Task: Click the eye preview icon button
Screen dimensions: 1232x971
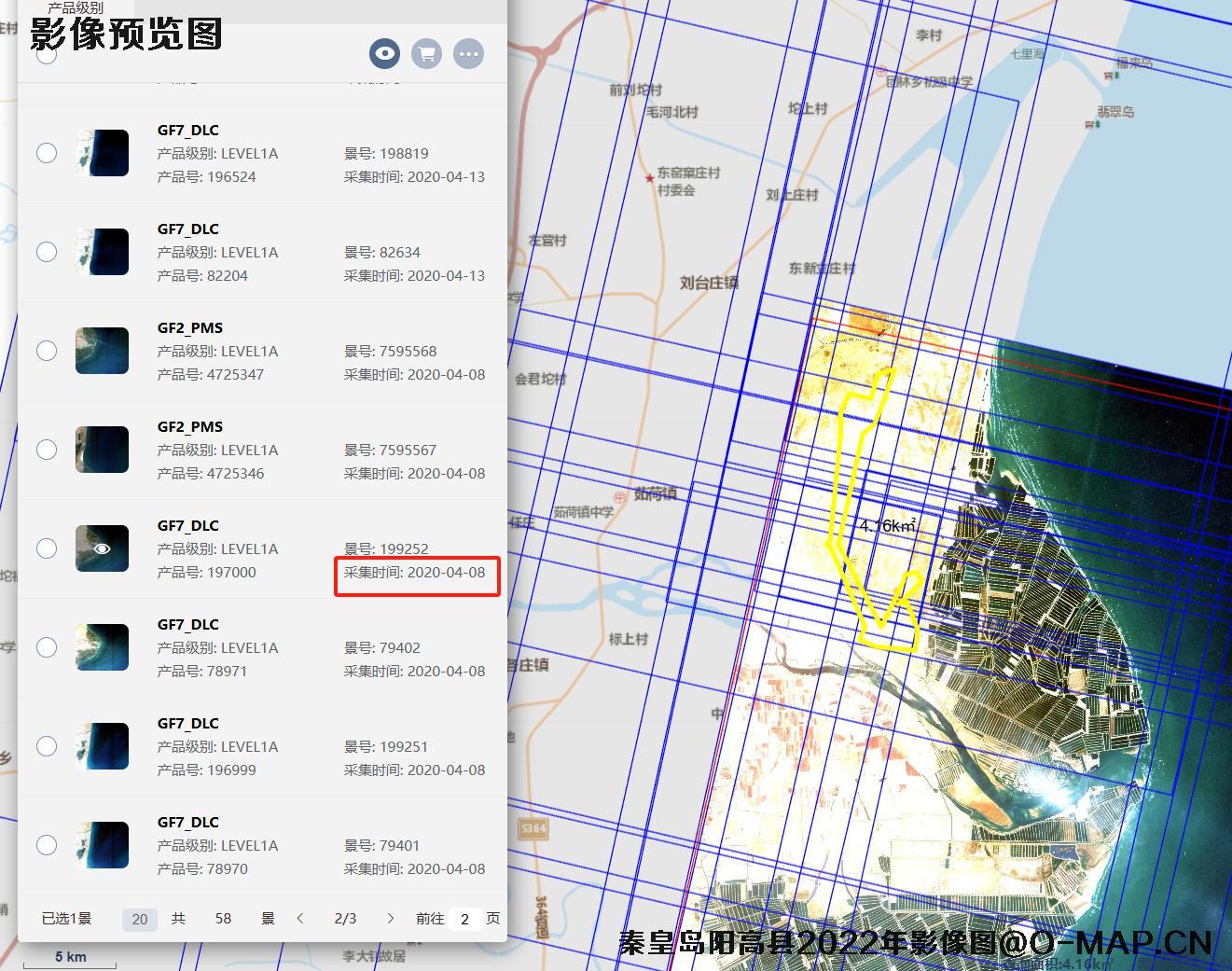Action: coord(384,53)
